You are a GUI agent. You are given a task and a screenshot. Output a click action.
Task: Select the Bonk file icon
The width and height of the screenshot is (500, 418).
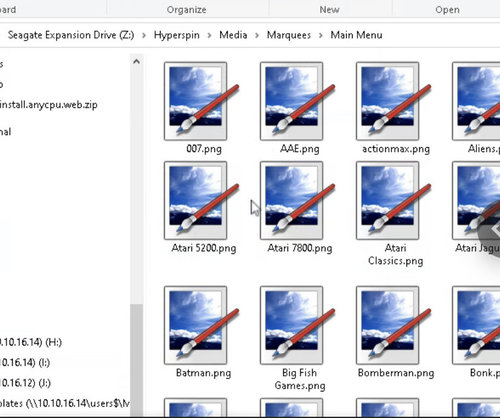tap(476, 325)
